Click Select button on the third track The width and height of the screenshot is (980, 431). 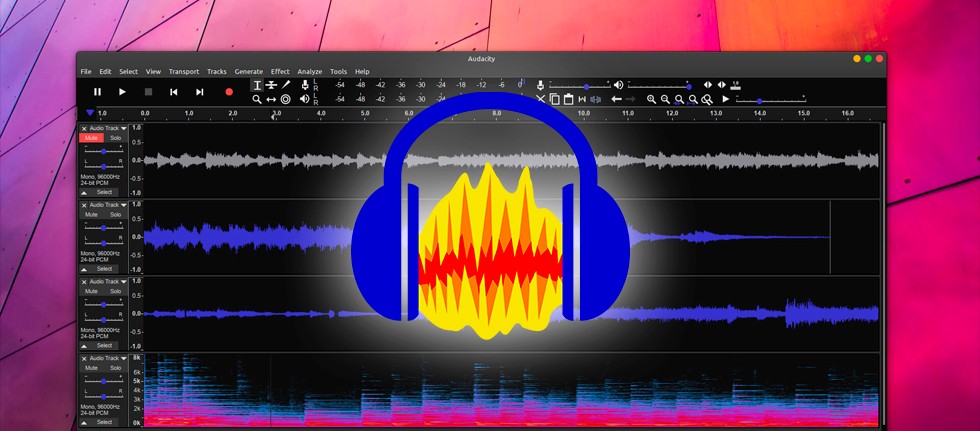tap(104, 345)
